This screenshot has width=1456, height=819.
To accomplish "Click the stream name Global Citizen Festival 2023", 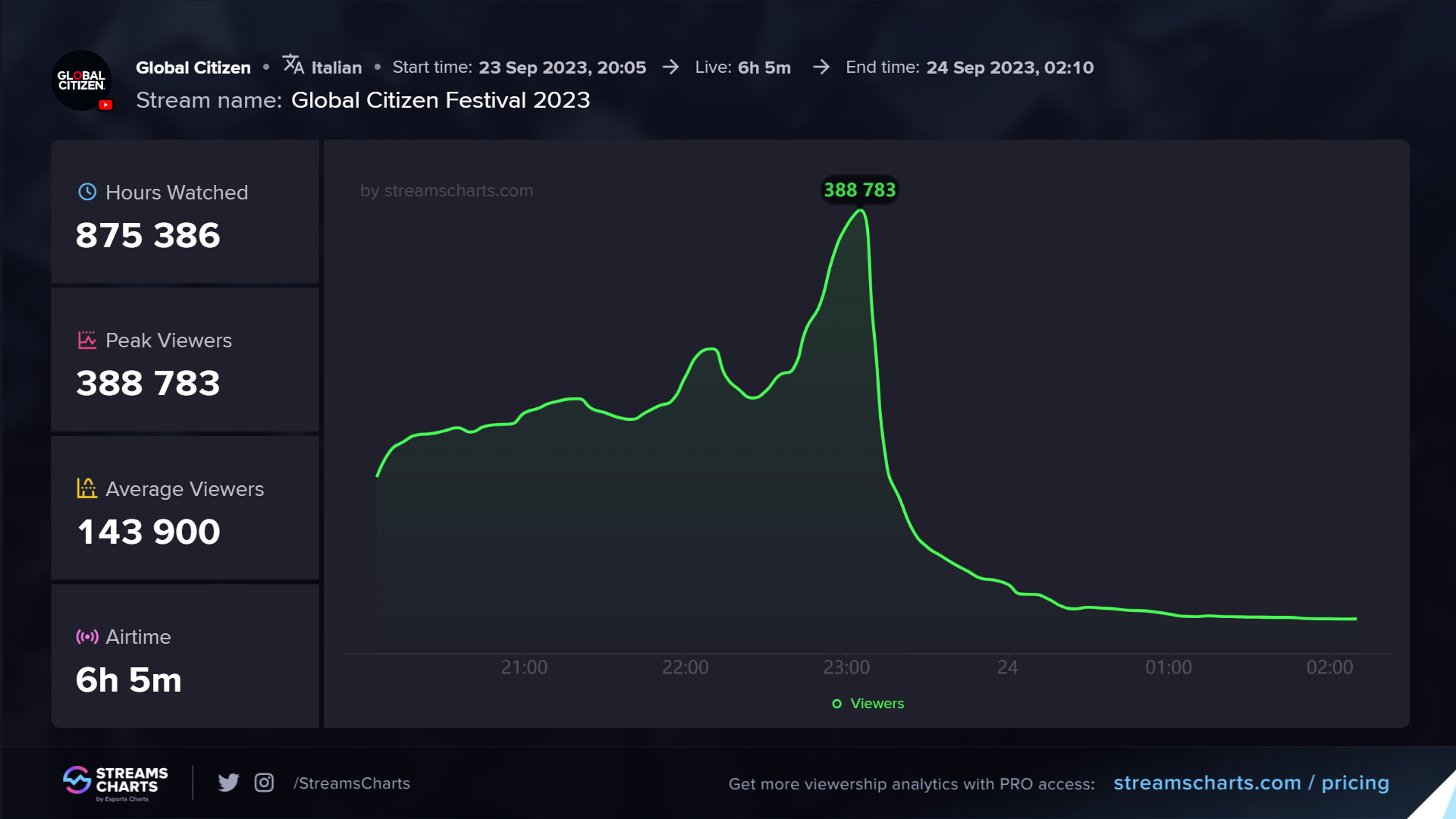I will pos(440,100).
